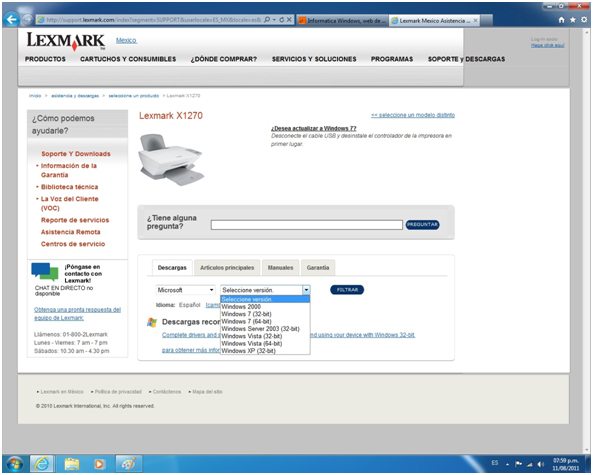
Task: Switch to Descargas tab
Action: [172, 268]
